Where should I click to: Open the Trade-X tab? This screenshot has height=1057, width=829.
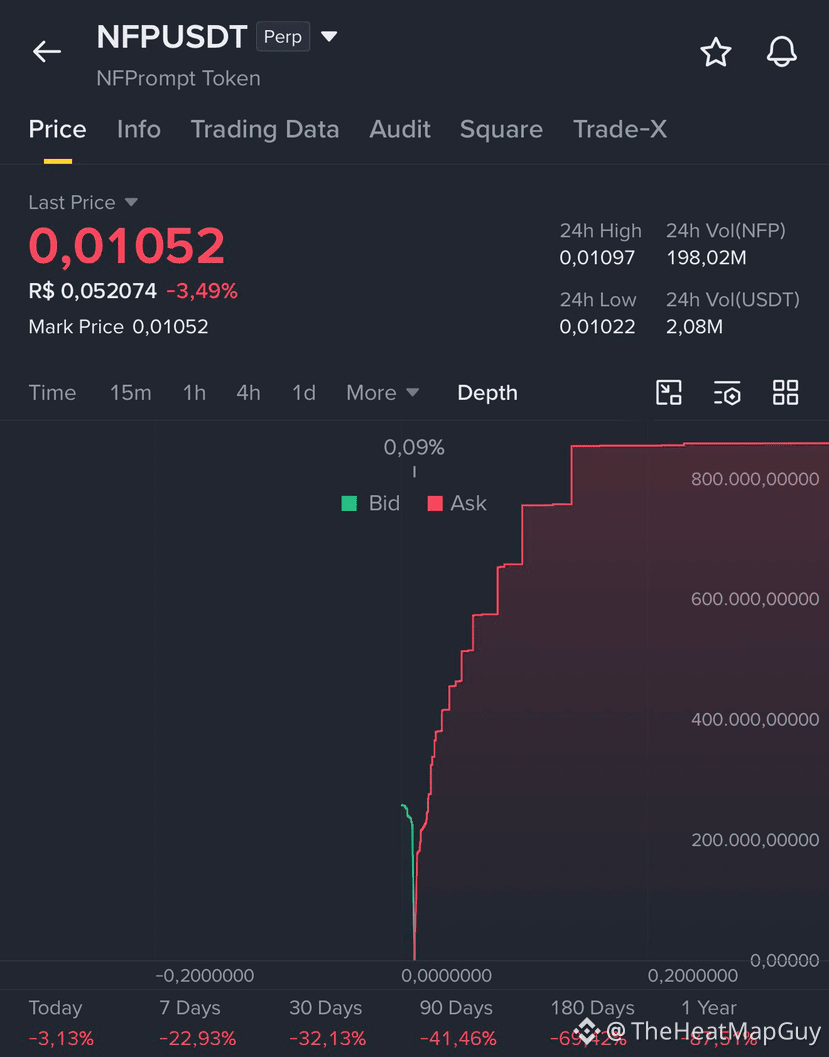click(x=620, y=129)
